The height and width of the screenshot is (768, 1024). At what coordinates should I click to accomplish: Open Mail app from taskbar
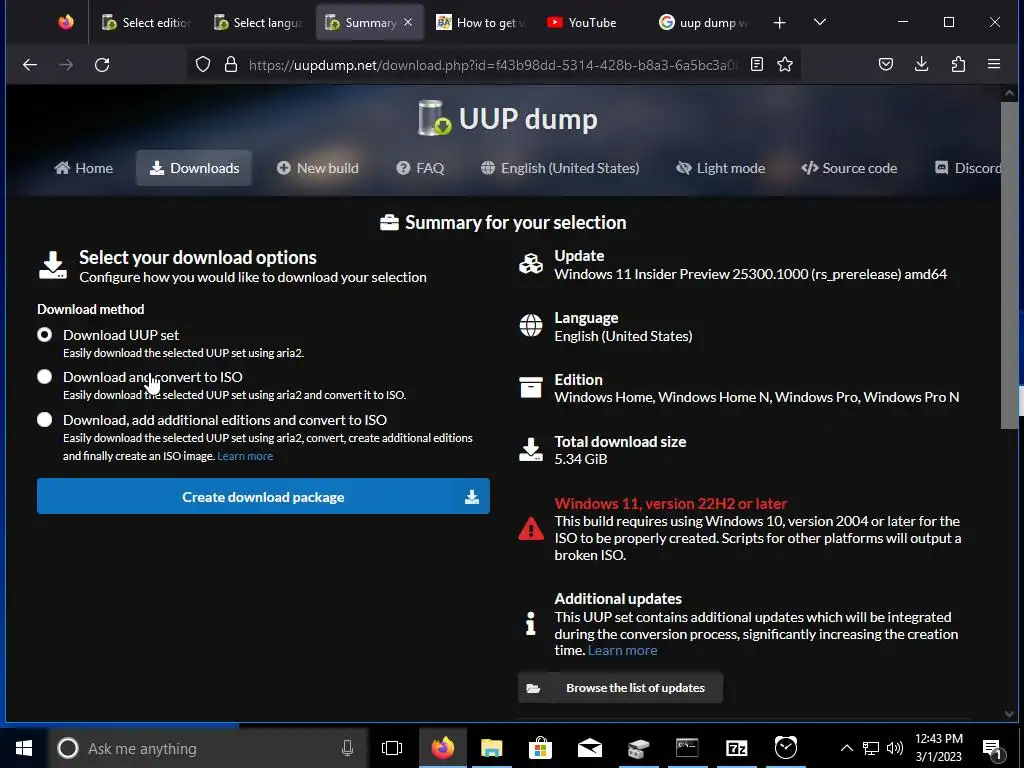tap(590, 748)
